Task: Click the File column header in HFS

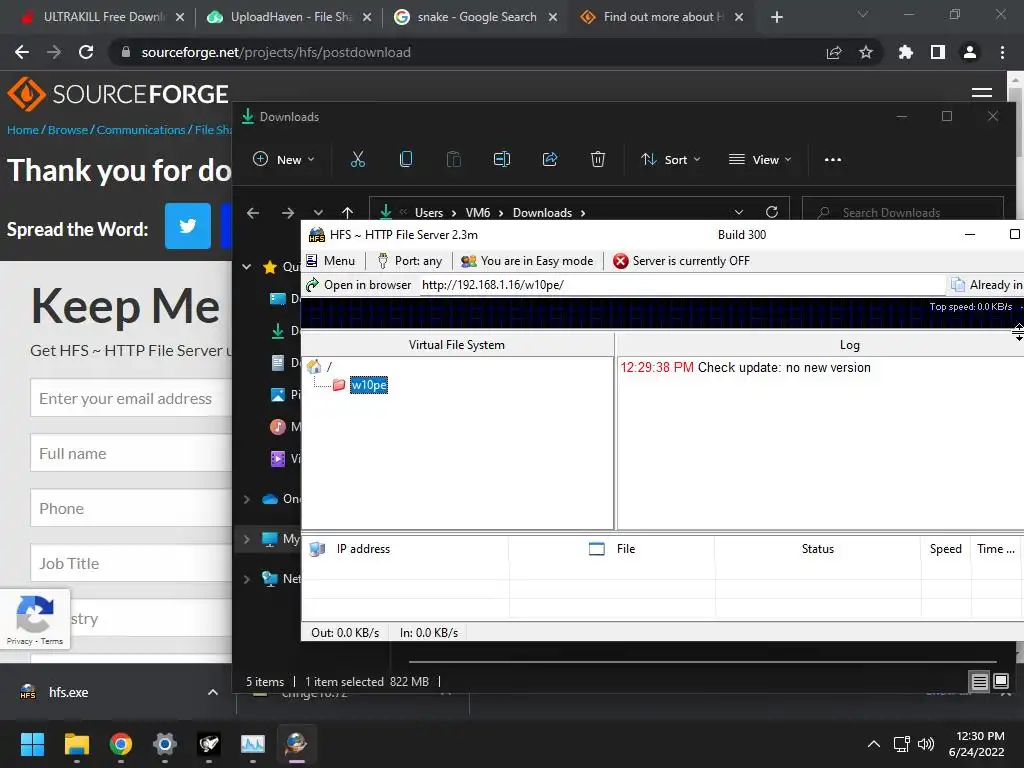Action: click(611, 549)
